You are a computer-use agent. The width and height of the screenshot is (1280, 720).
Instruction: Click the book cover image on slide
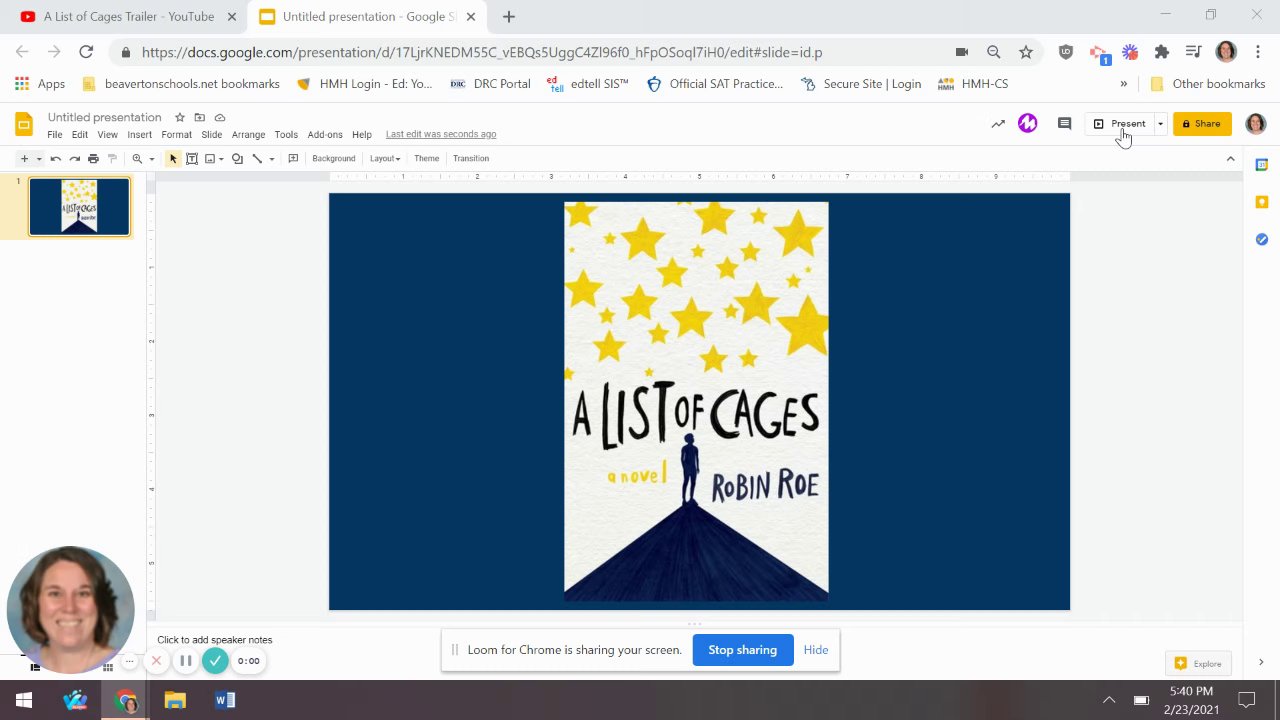[x=696, y=402]
